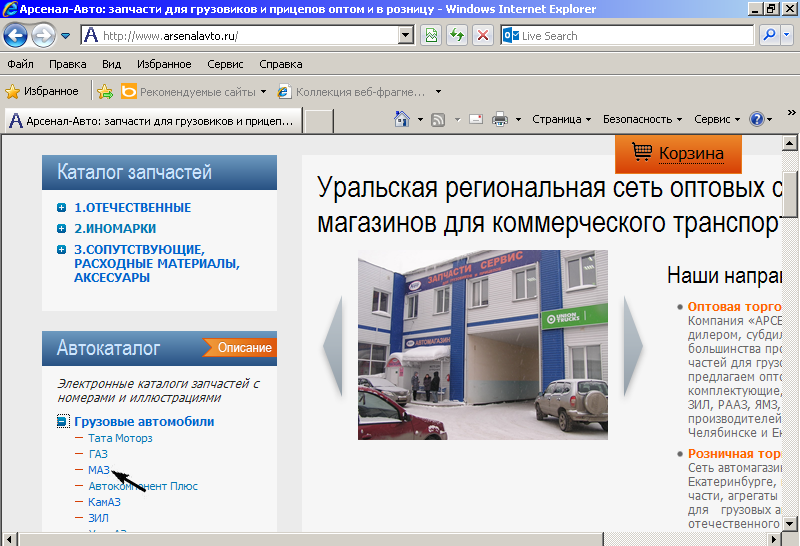
Task: Show next slide with right arrow
Action: [x=633, y=346]
